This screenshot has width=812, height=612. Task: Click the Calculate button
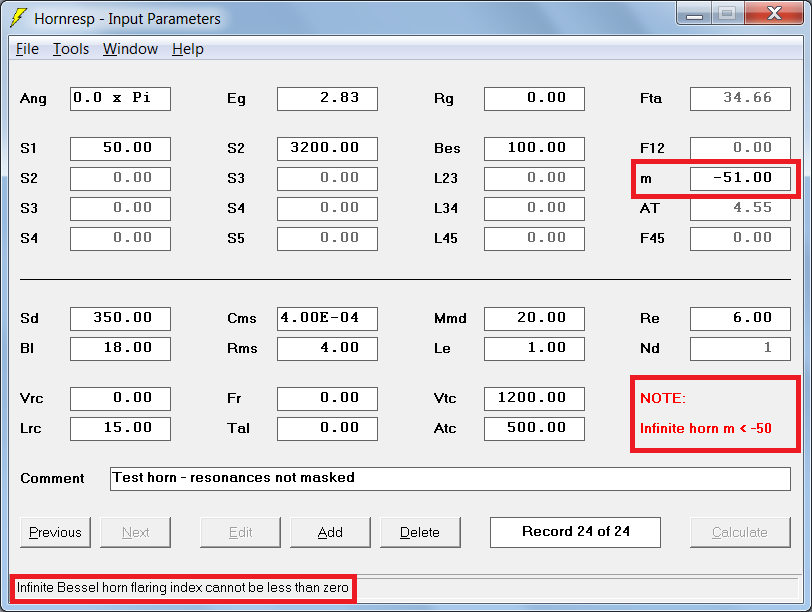[740, 532]
